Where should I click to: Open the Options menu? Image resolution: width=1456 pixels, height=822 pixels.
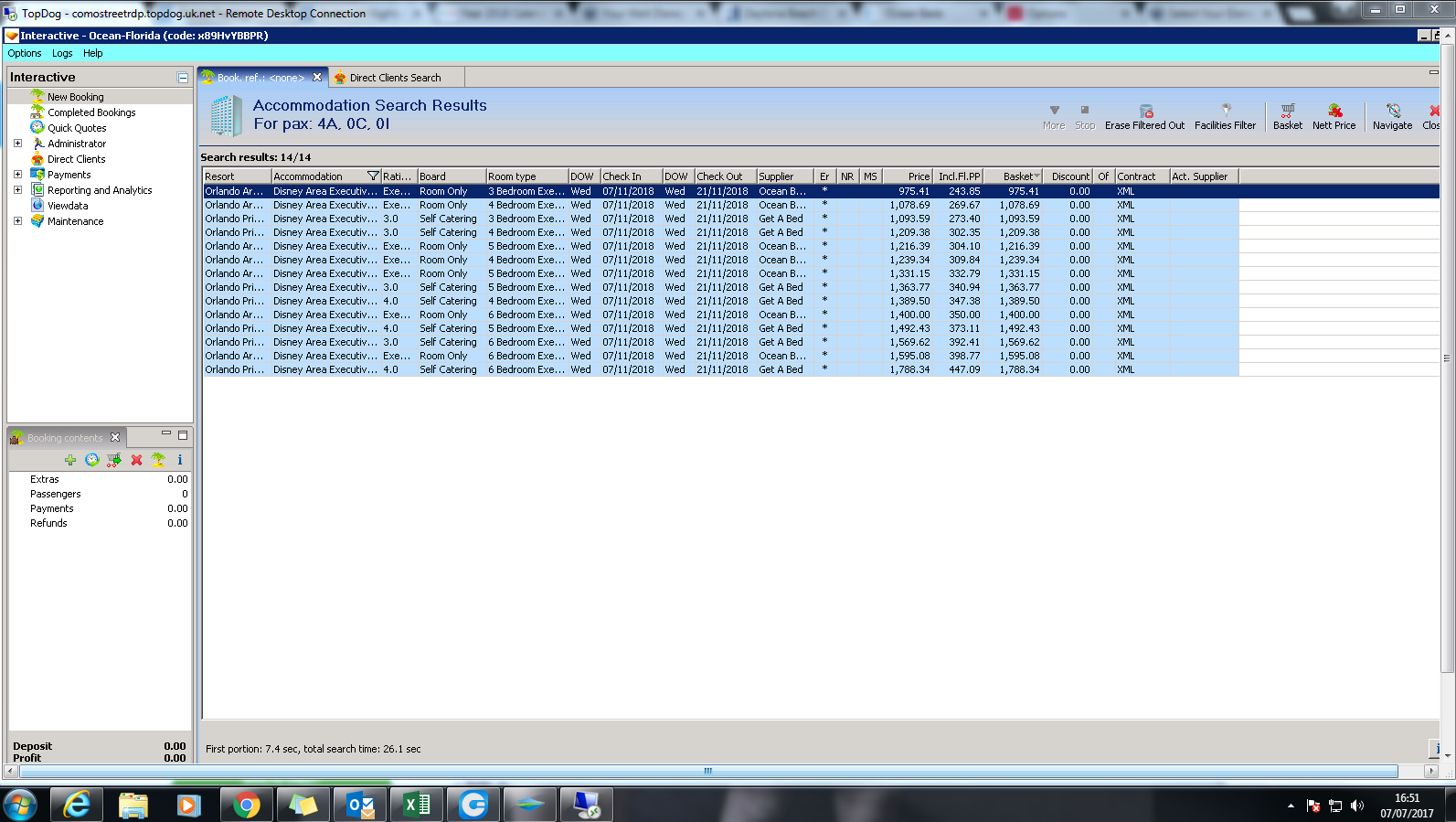pyautogui.click(x=25, y=53)
